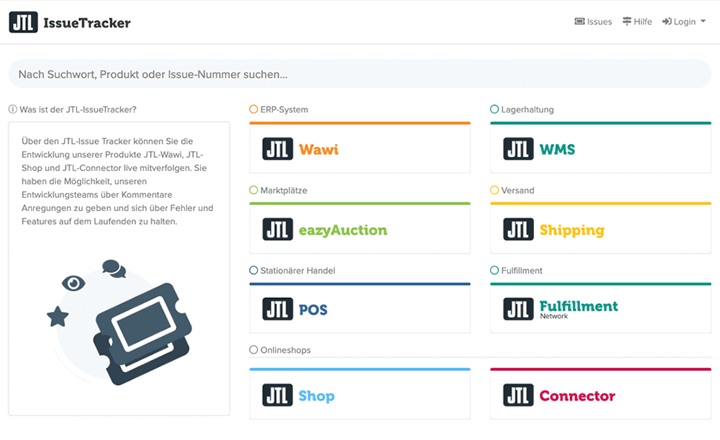Open the eazyAuction product link
Screen dimensions: 720x440
click(x=342, y=230)
